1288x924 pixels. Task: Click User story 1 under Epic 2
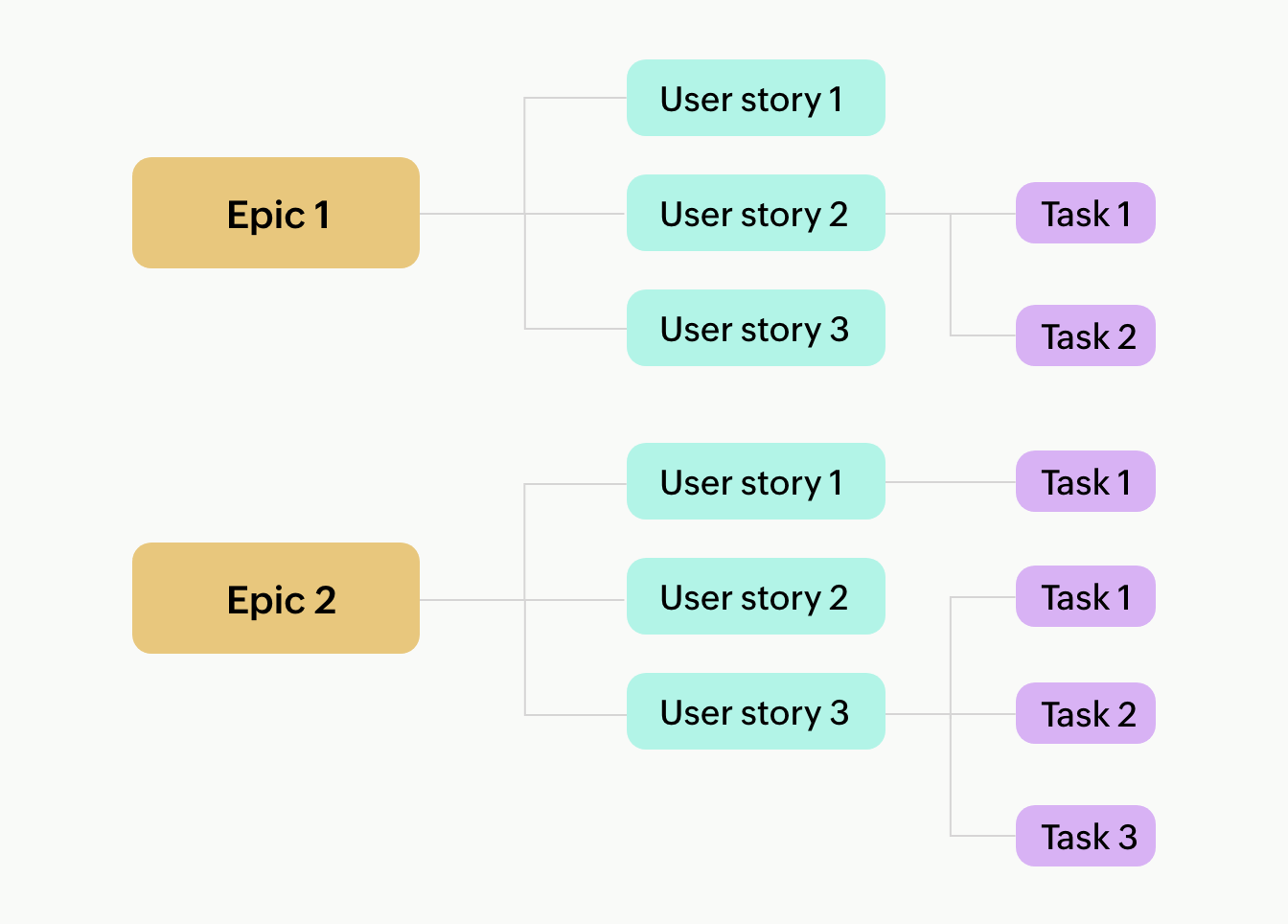[755, 481]
